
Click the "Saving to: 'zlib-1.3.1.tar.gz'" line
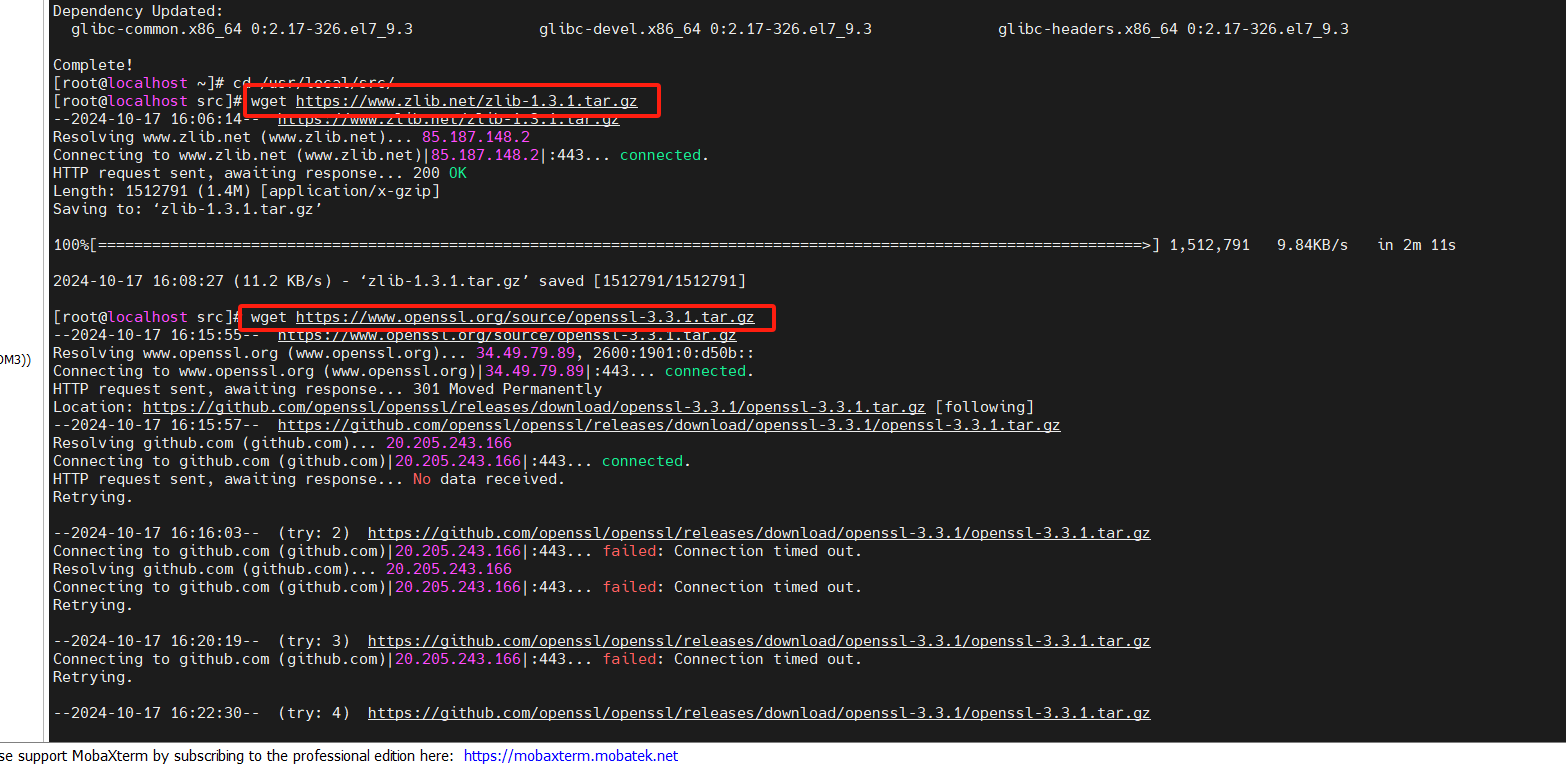click(187, 209)
